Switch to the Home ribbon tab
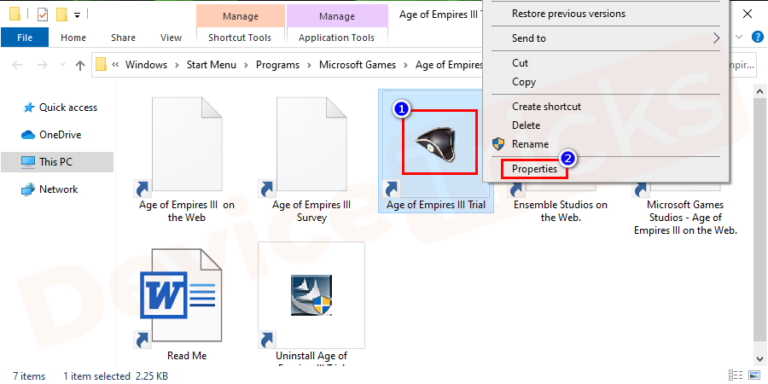The image size is (768, 384). click(x=73, y=37)
